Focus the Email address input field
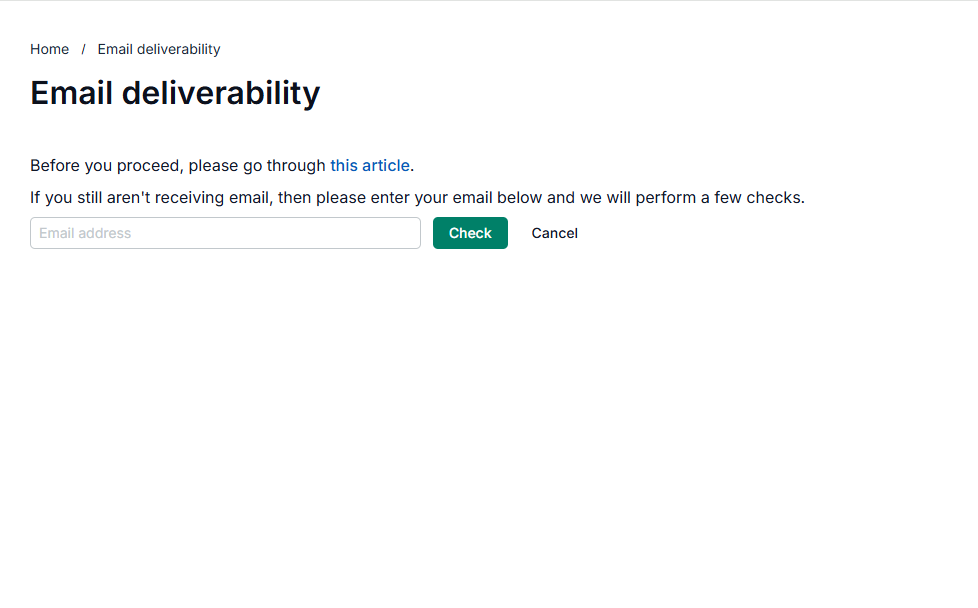 225,233
